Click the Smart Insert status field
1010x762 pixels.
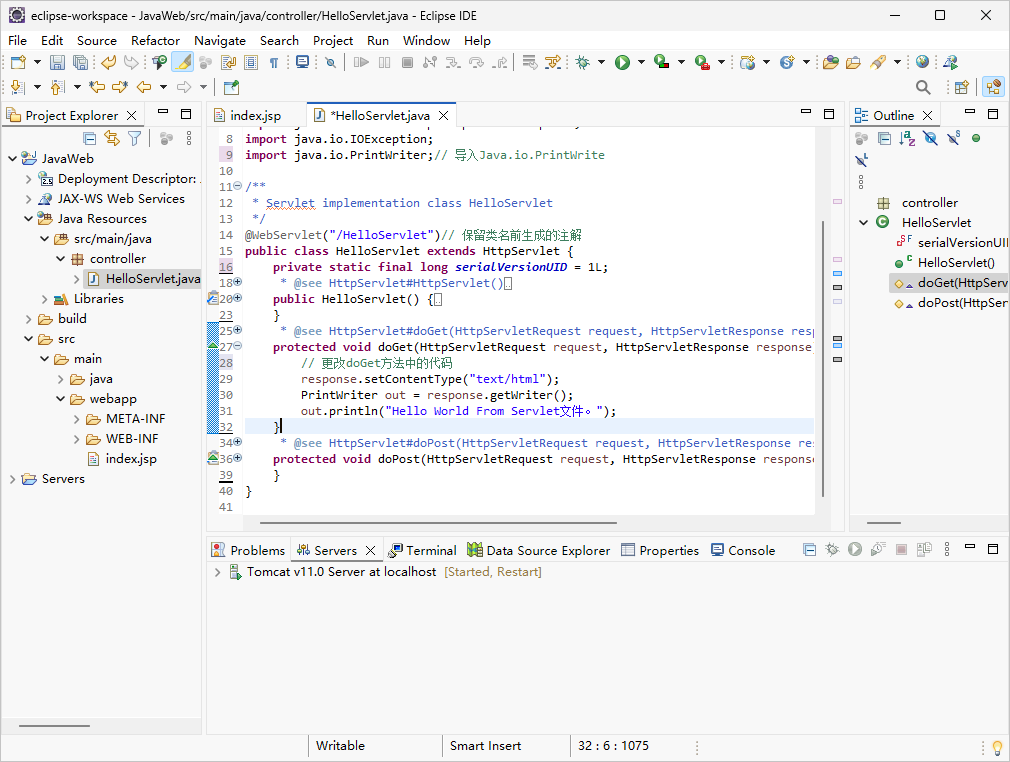(486, 746)
